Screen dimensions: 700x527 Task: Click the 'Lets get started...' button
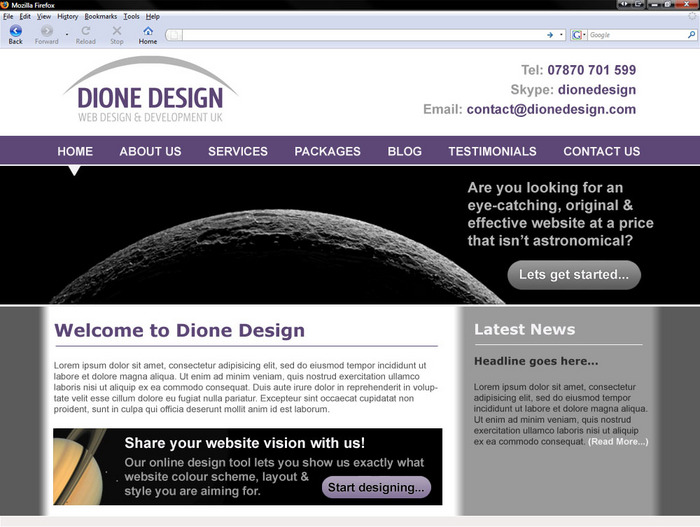tap(574, 275)
